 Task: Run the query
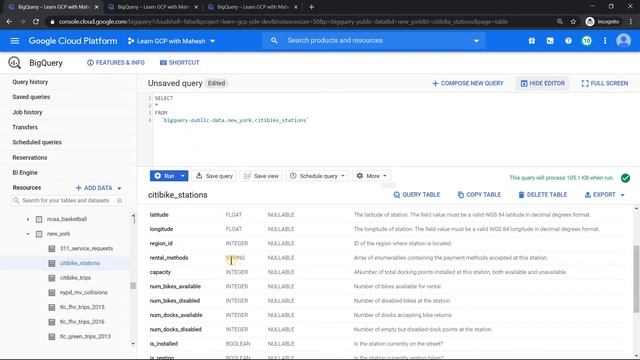[x=164, y=176]
